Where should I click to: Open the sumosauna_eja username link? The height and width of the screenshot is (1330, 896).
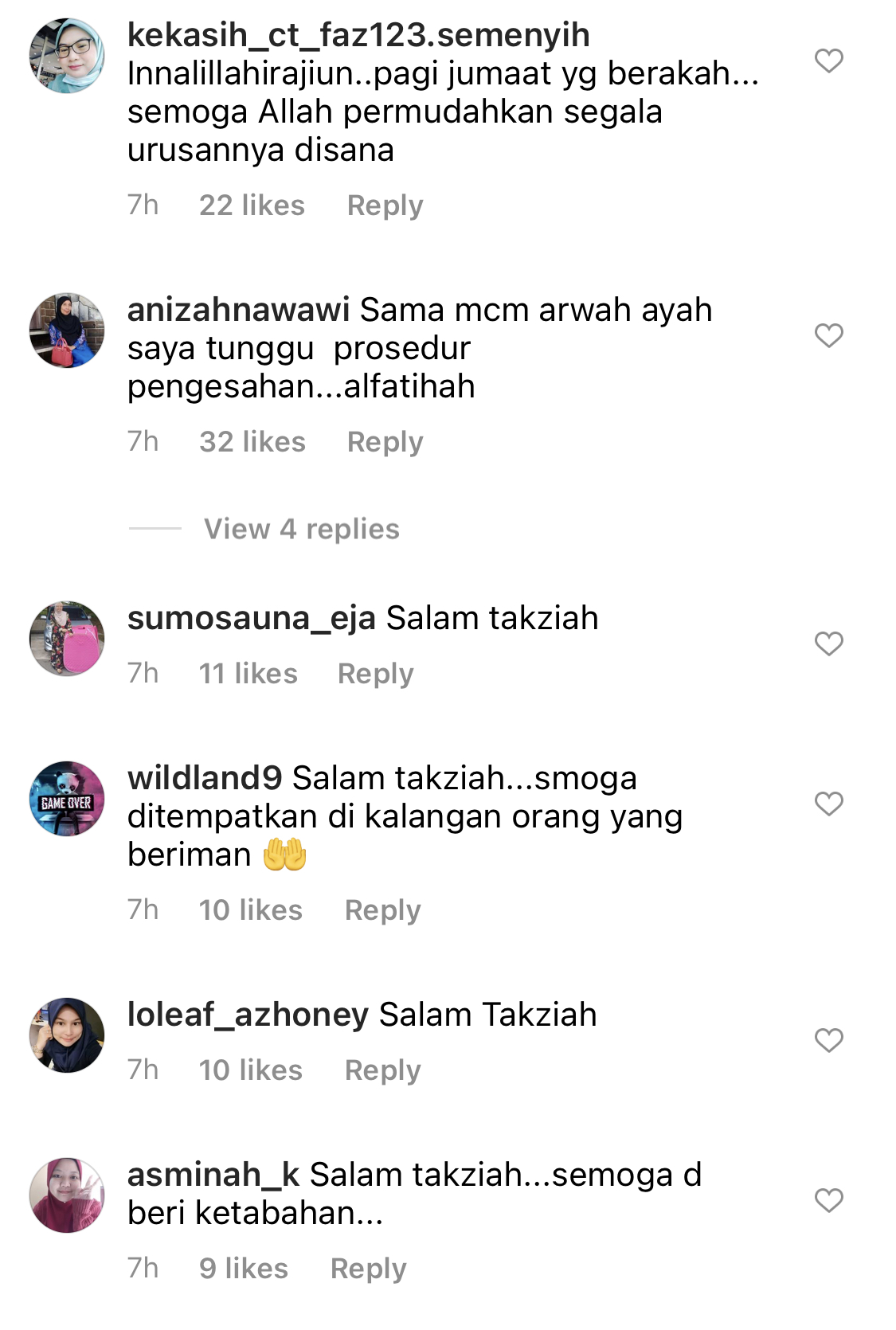coord(251,619)
